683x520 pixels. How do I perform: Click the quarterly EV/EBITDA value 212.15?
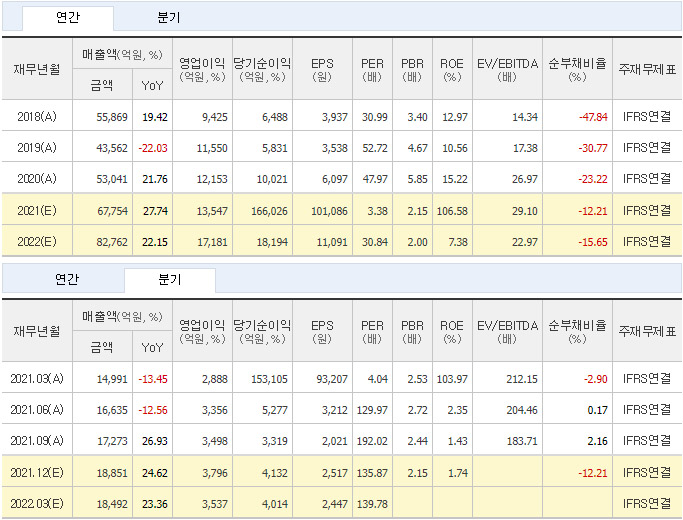pos(522,379)
